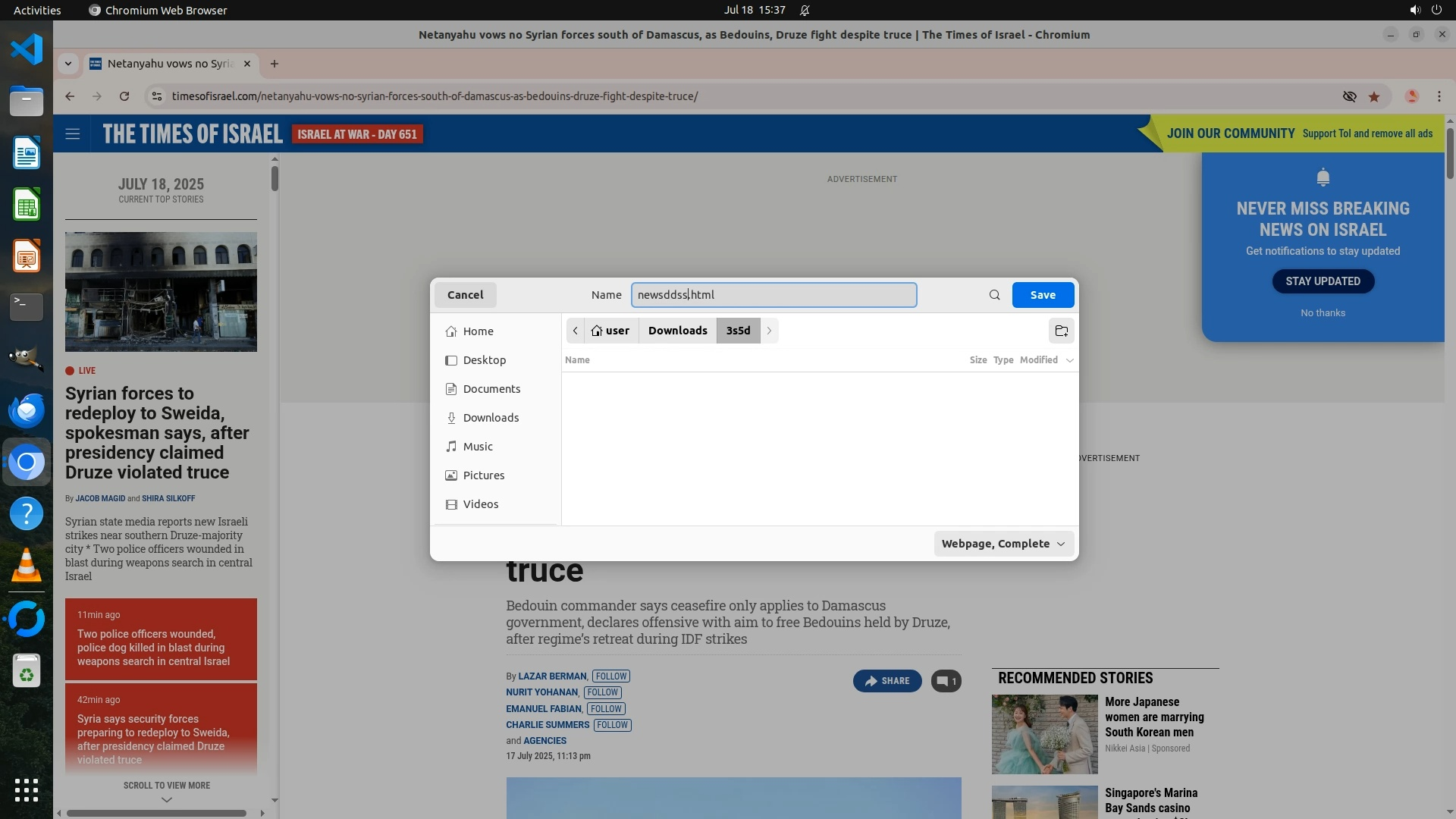Toggle the system notifications bell
The image size is (1456, 819).
(805, 11)
